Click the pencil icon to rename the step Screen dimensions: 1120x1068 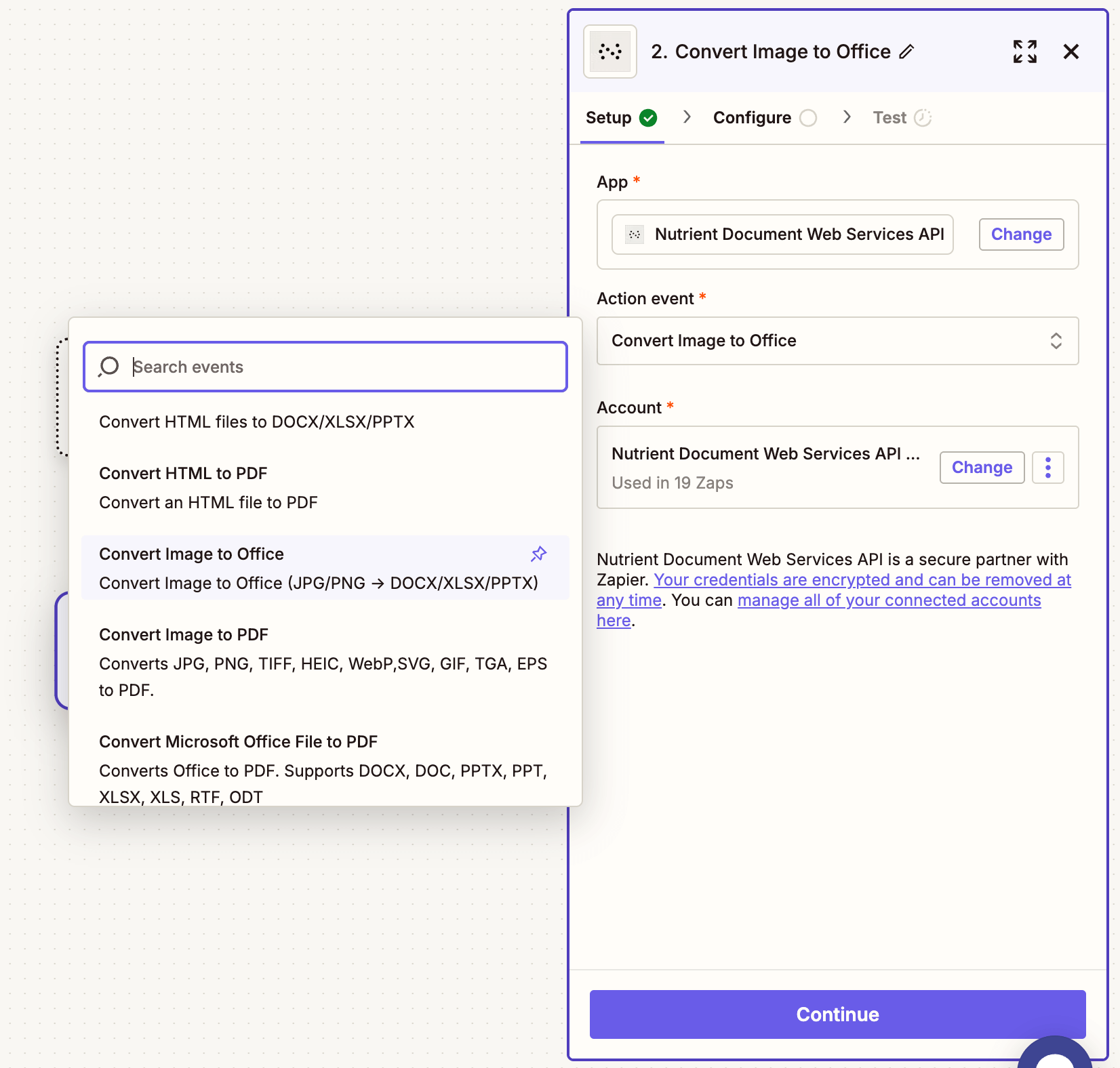pyautogui.click(x=908, y=52)
